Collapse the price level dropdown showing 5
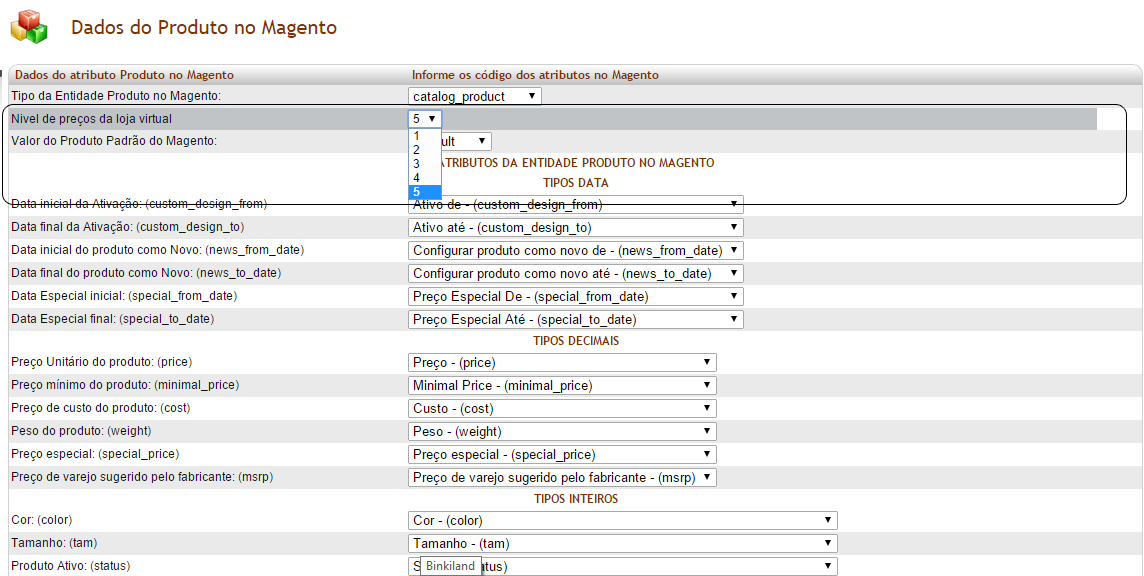The width and height of the screenshot is (1144, 576). coord(425,118)
